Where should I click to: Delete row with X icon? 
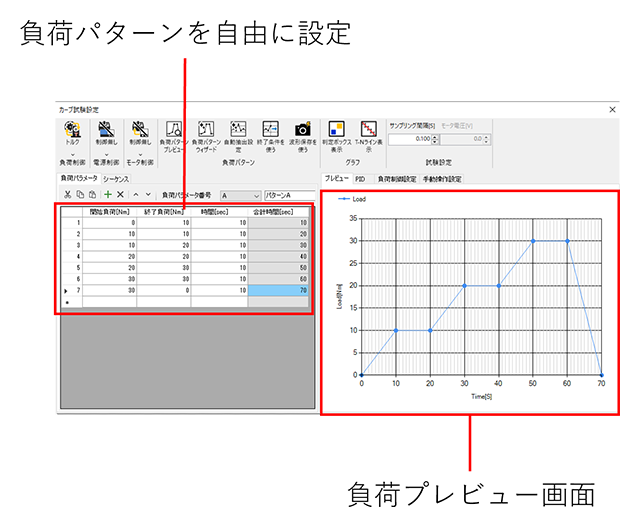(x=120, y=194)
